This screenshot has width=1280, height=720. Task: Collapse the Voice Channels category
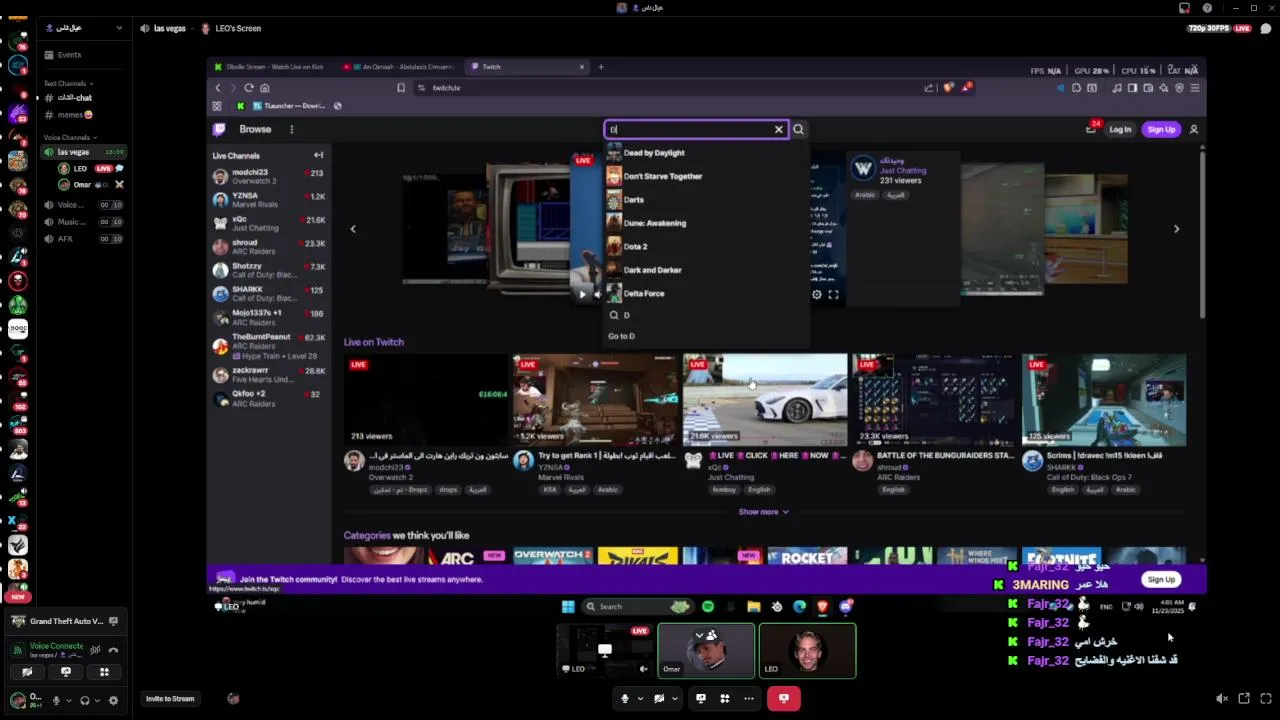70,137
